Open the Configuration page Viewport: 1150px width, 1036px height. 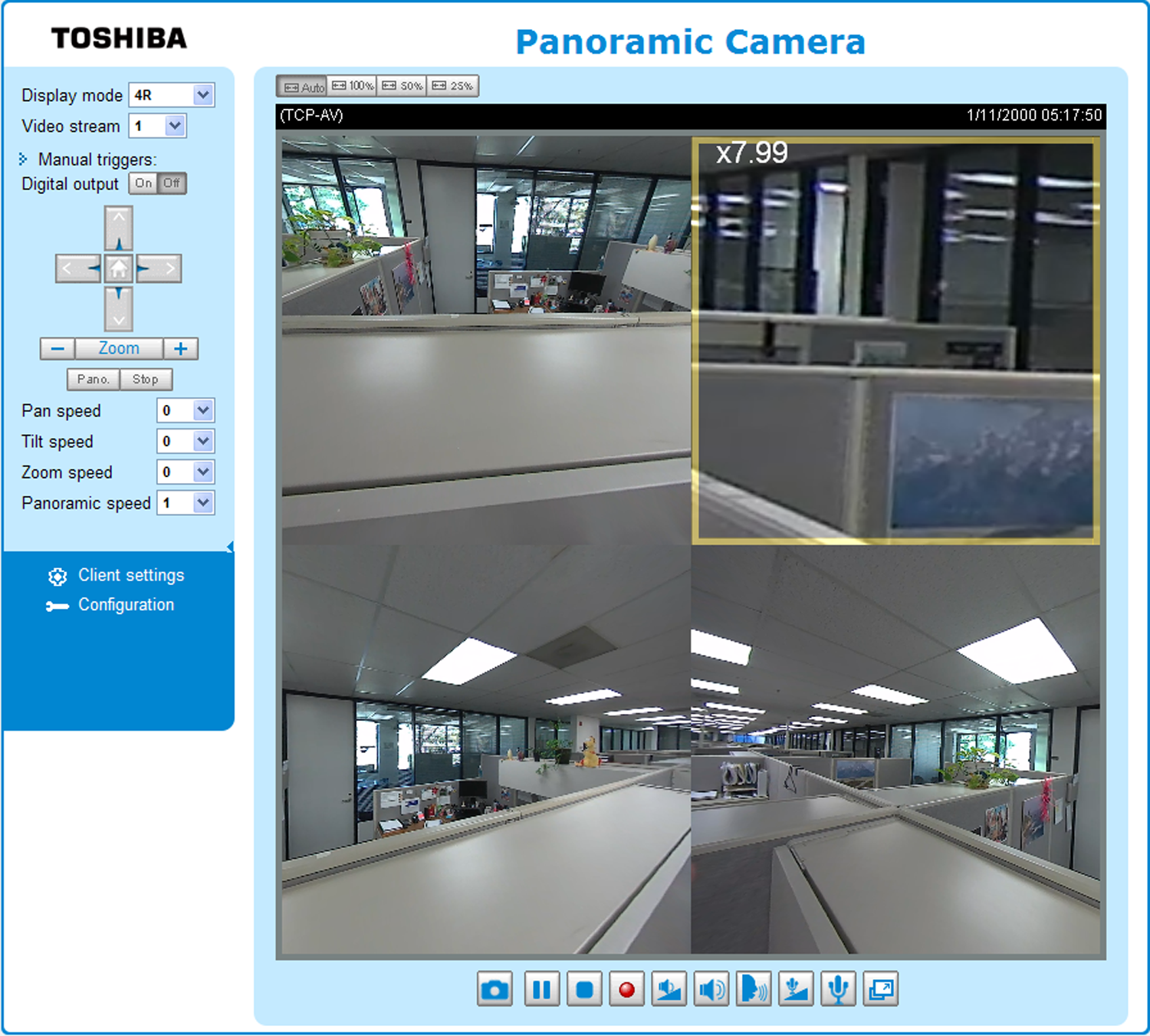(127, 605)
